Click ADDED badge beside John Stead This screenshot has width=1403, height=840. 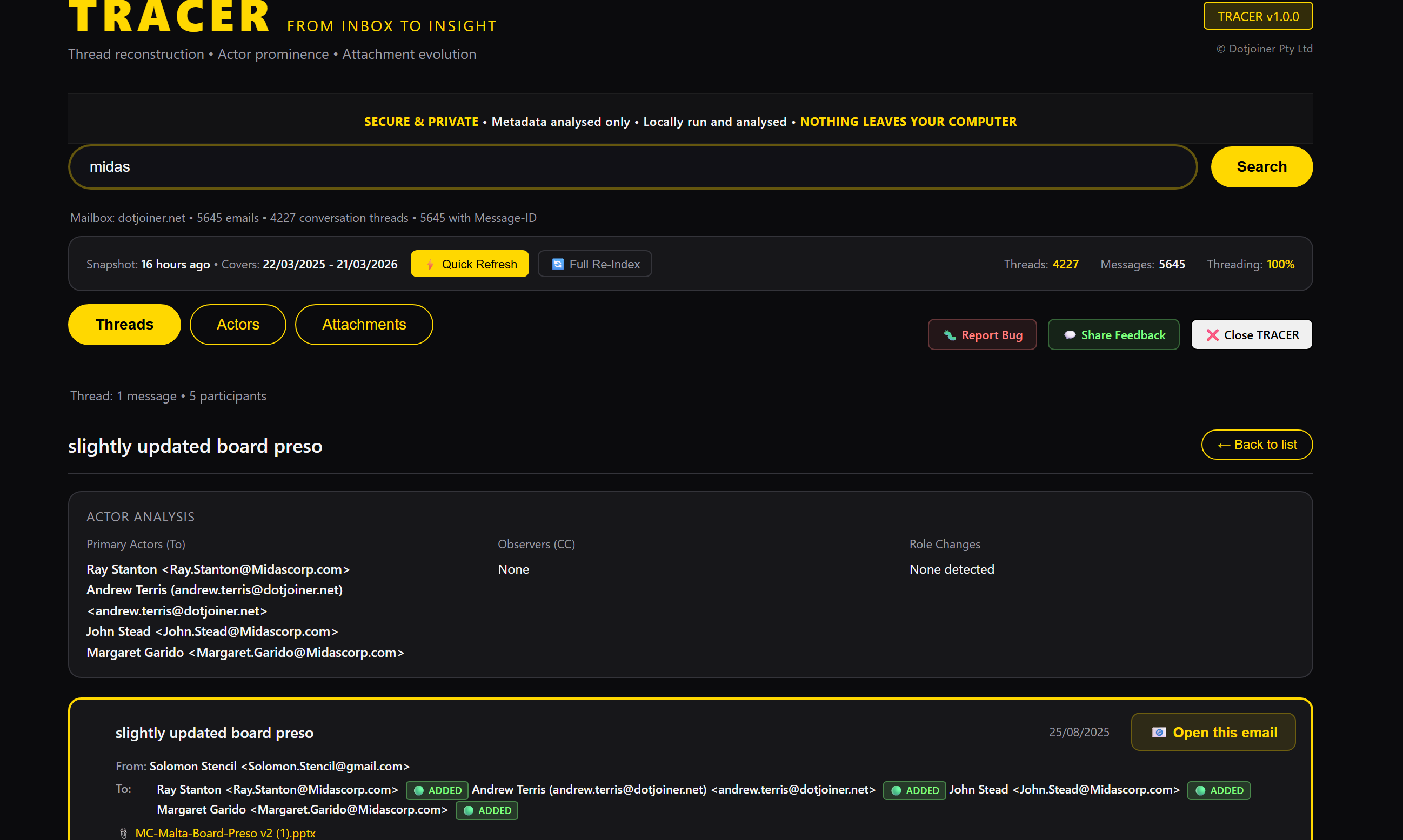pyautogui.click(x=1218, y=790)
